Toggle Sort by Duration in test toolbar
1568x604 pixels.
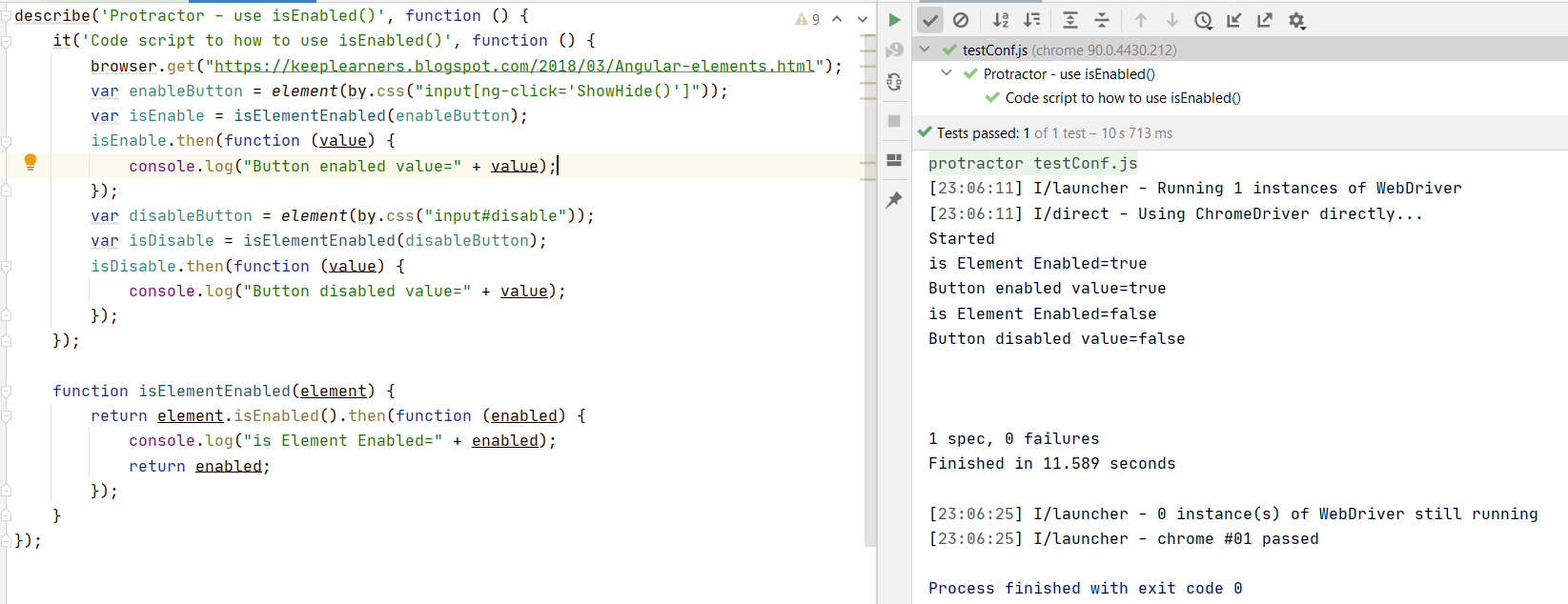[x=1031, y=20]
